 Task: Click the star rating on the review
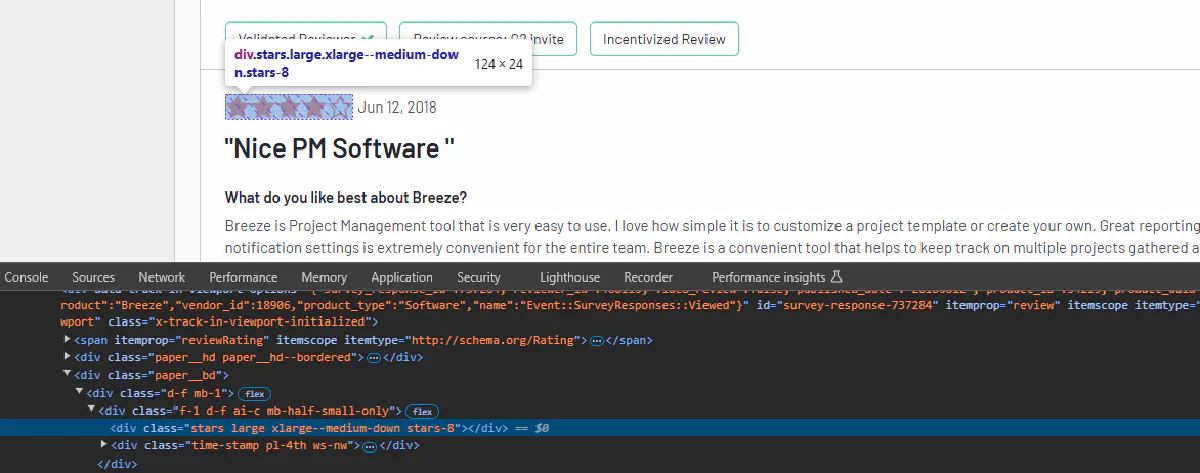[x=289, y=107]
